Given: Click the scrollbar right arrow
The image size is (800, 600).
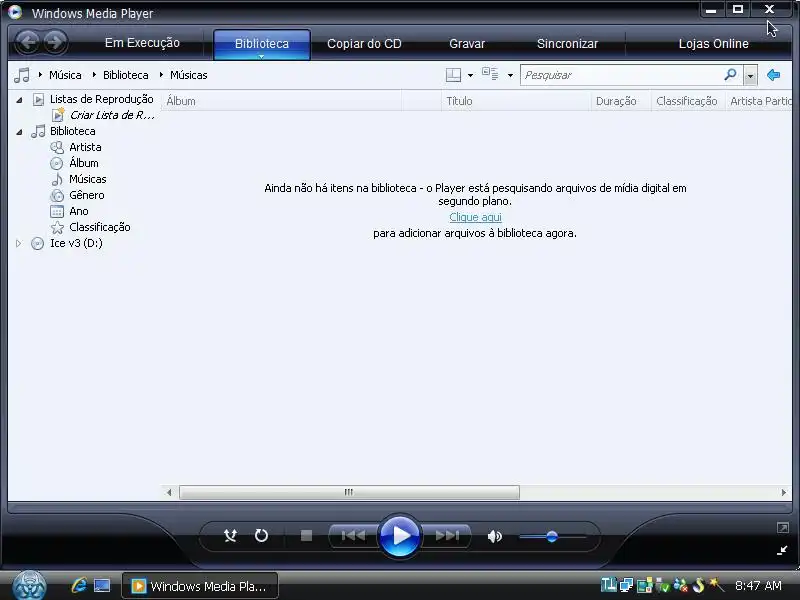Looking at the screenshot, I should pyautogui.click(x=784, y=492).
